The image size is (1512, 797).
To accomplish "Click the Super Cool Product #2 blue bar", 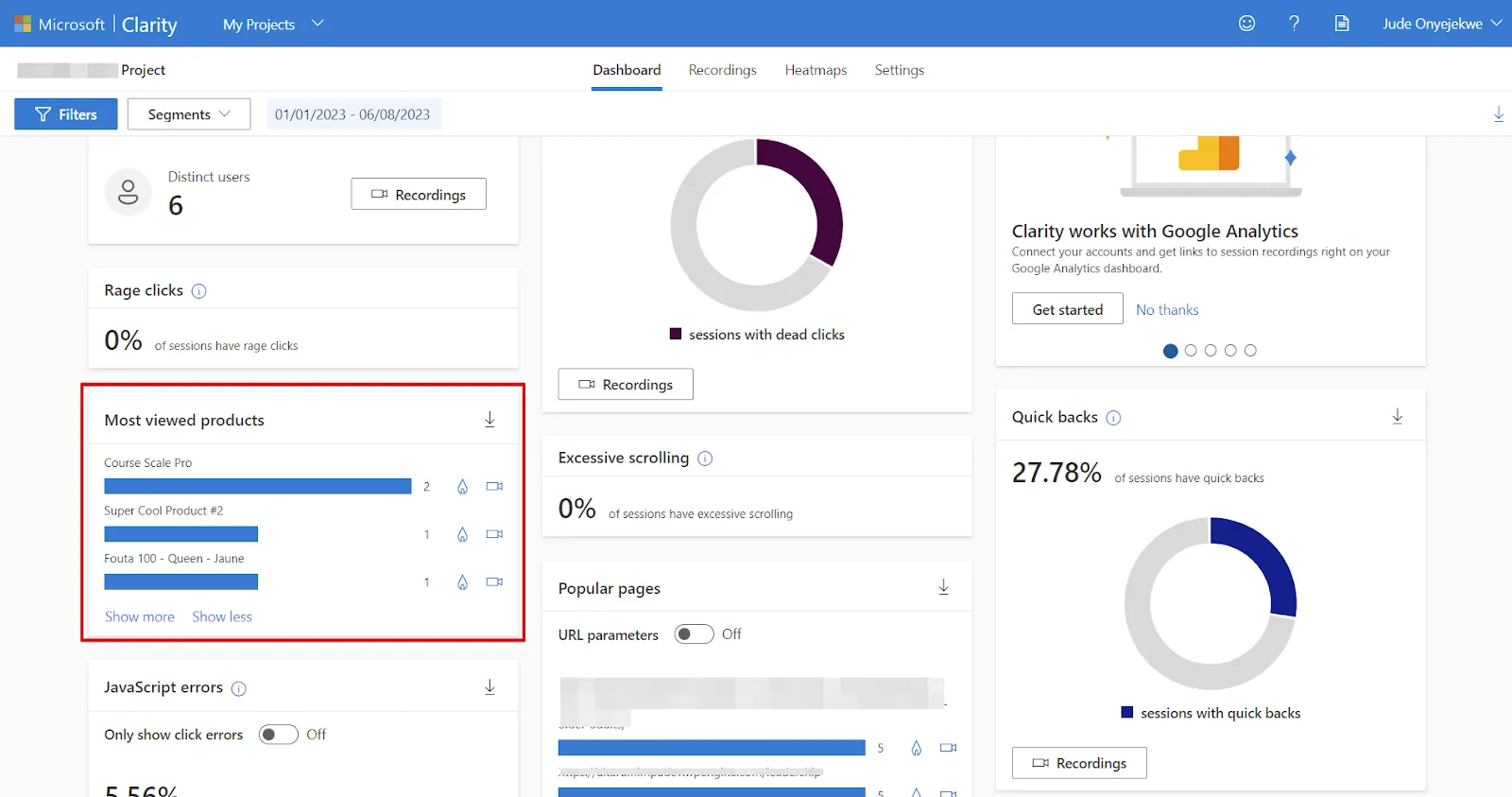I will pos(180,534).
